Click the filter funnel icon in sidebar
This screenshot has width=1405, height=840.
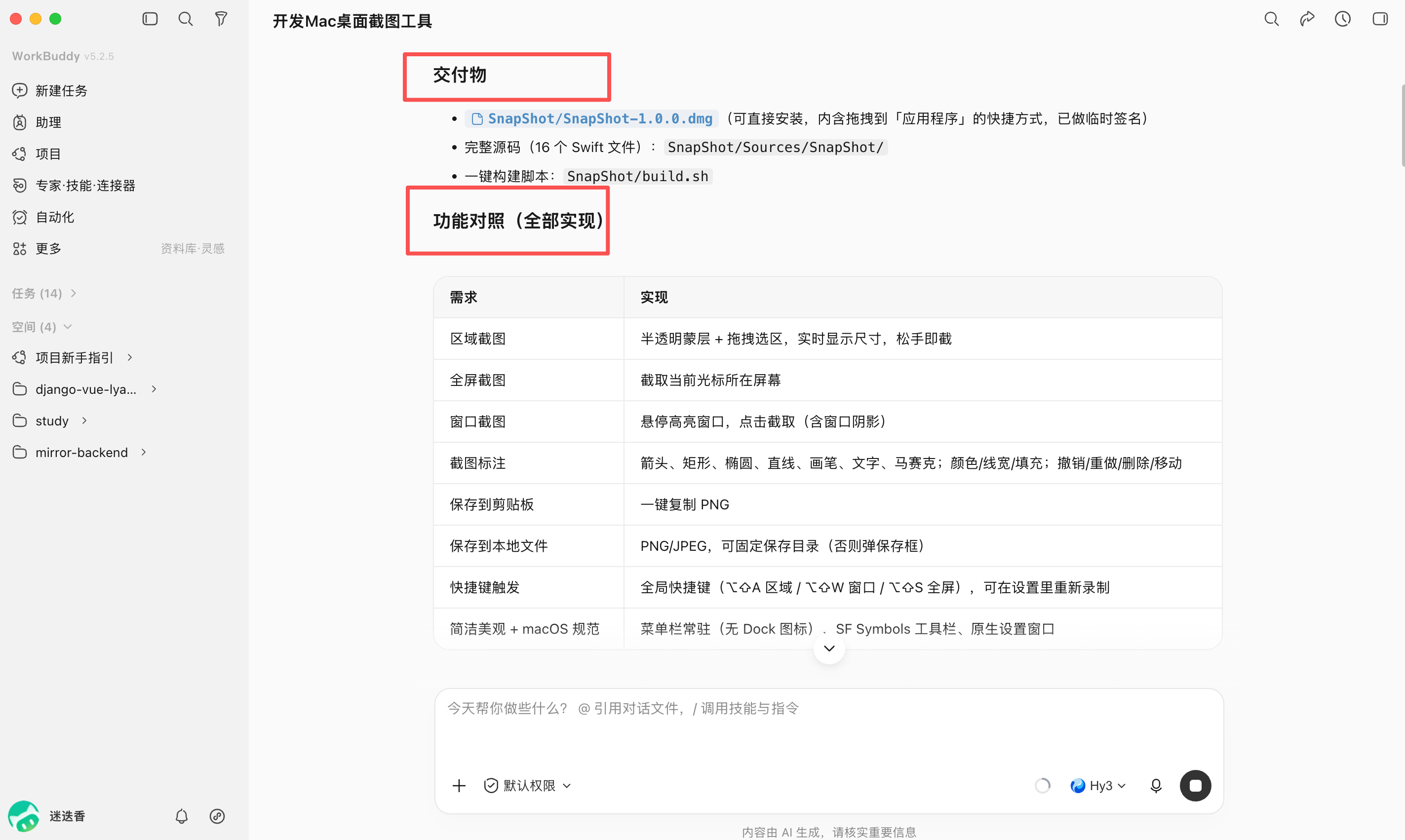tap(221, 19)
